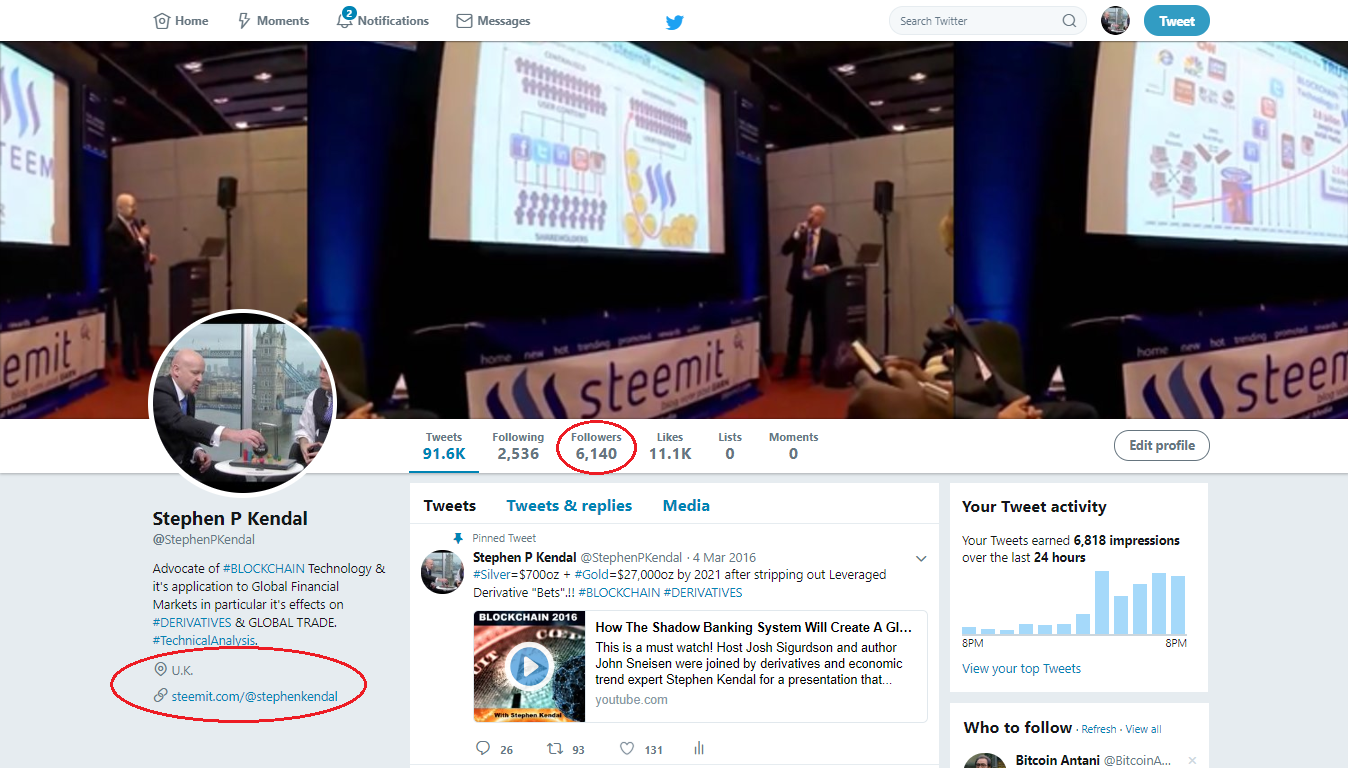The width and height of the screenshot is (1348, 768).
Task: Open Messages from top navigation
Action: click(x=493, y=21)
